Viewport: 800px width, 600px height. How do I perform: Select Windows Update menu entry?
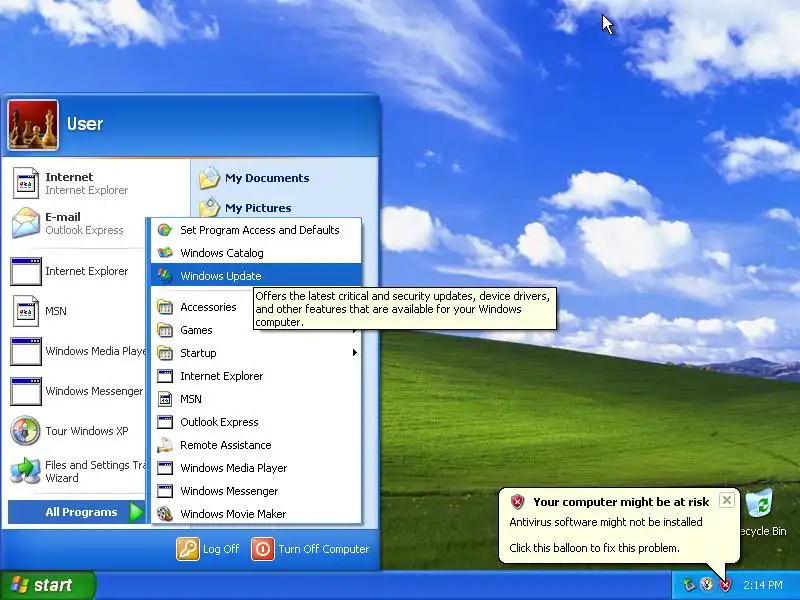[x=256, y=276]
